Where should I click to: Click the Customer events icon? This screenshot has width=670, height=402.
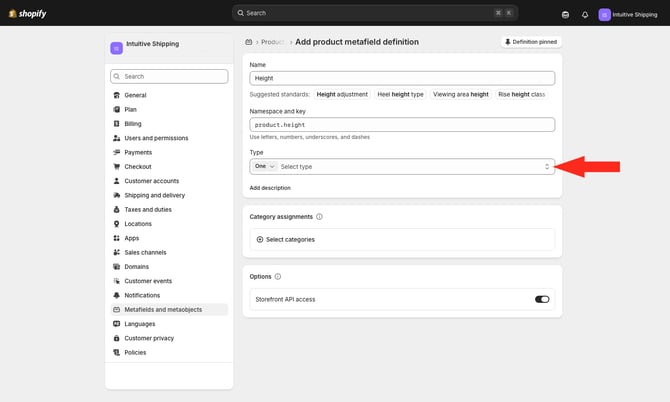[116, 281]
